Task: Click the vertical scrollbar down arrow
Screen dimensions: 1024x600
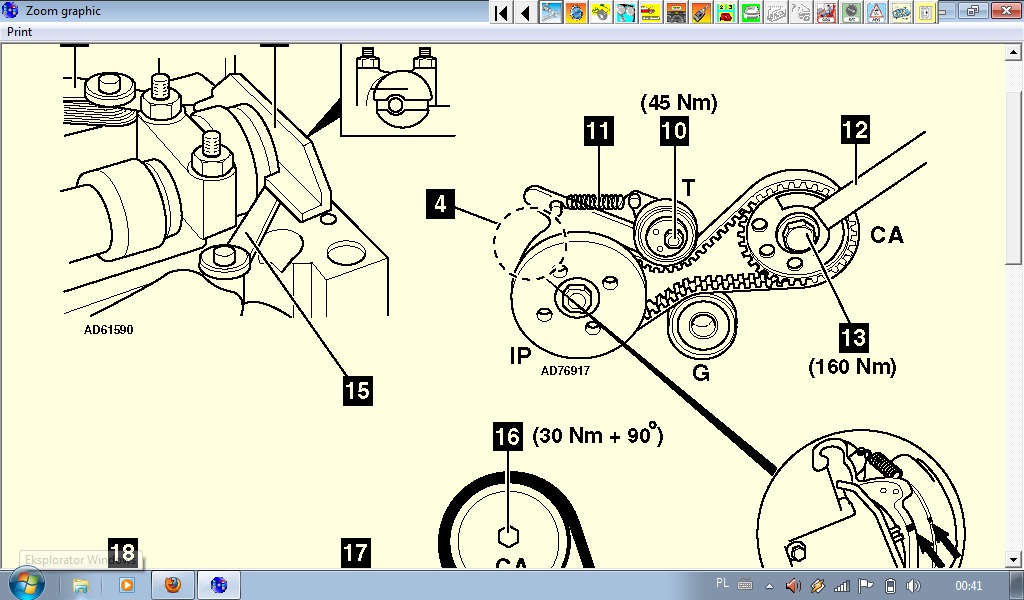Action: pos(1014,560)
